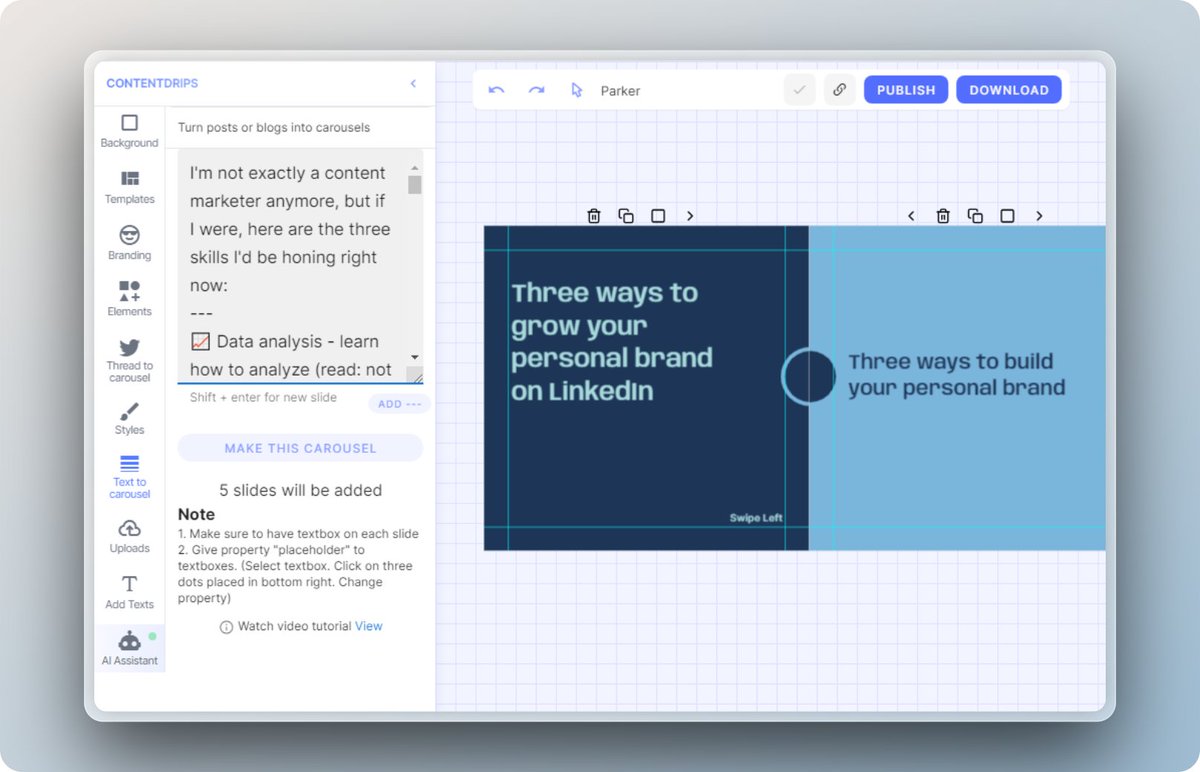The height and width of the screenshot is (772, 1200).
Task: Open the video tutorial View link
Action: tap(369, 626)
